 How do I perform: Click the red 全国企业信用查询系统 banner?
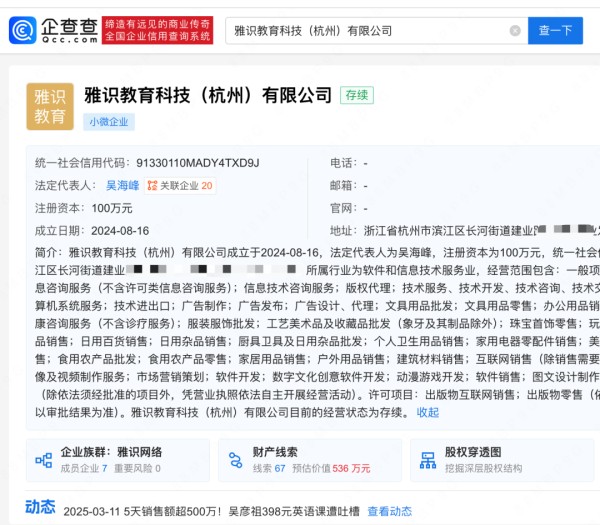click(157, 30)
